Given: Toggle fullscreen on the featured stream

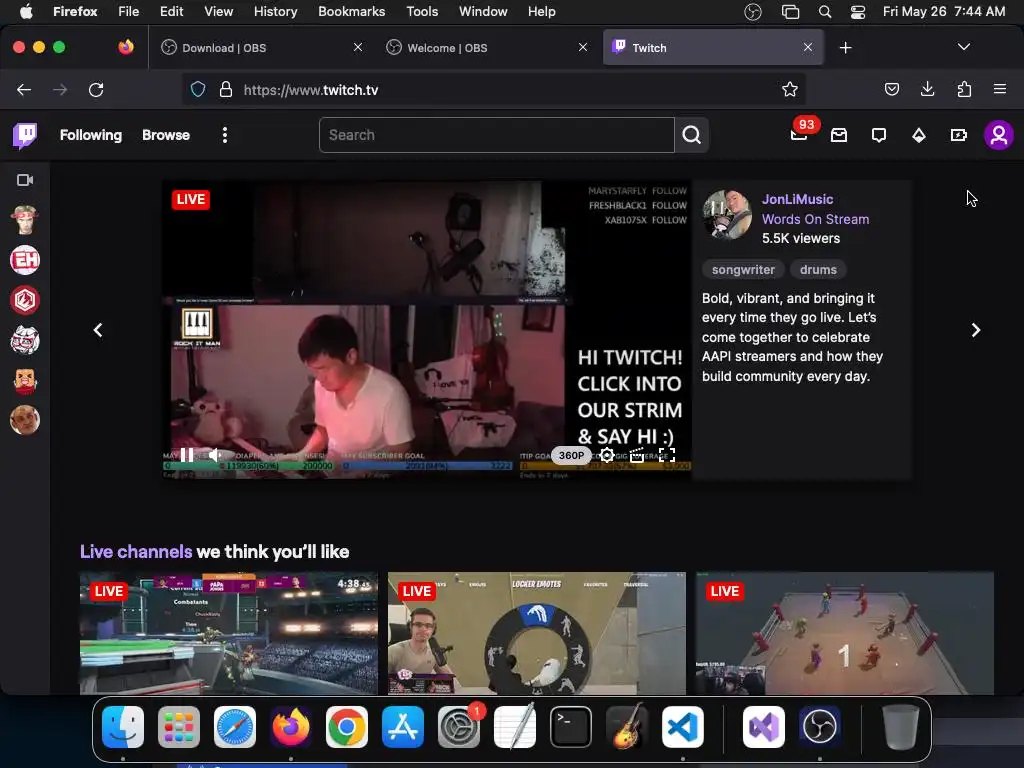Looking at the screenshot, I should [x=667, y=455].
